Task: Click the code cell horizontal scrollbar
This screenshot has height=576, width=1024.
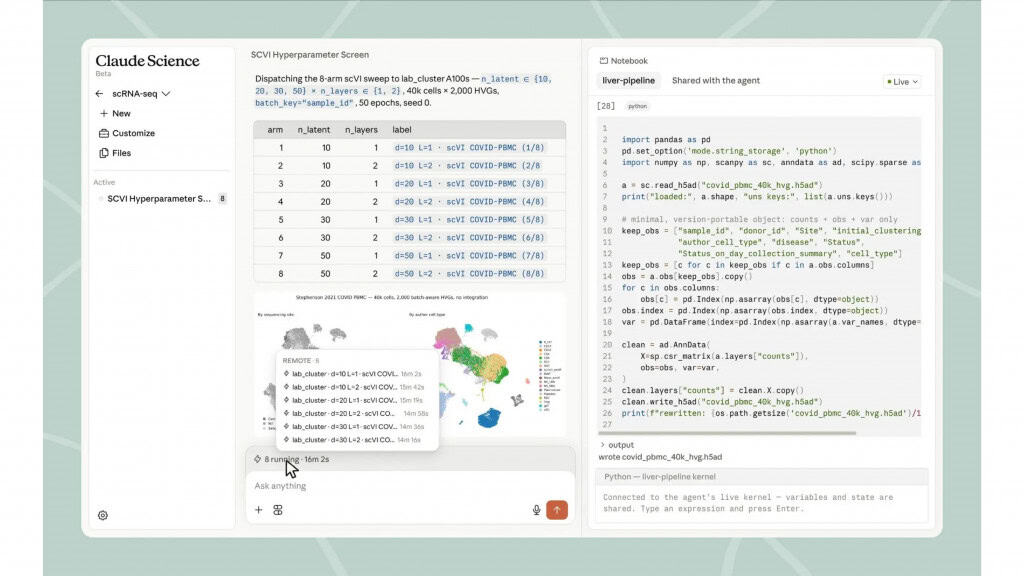Action: coord(727,432)
